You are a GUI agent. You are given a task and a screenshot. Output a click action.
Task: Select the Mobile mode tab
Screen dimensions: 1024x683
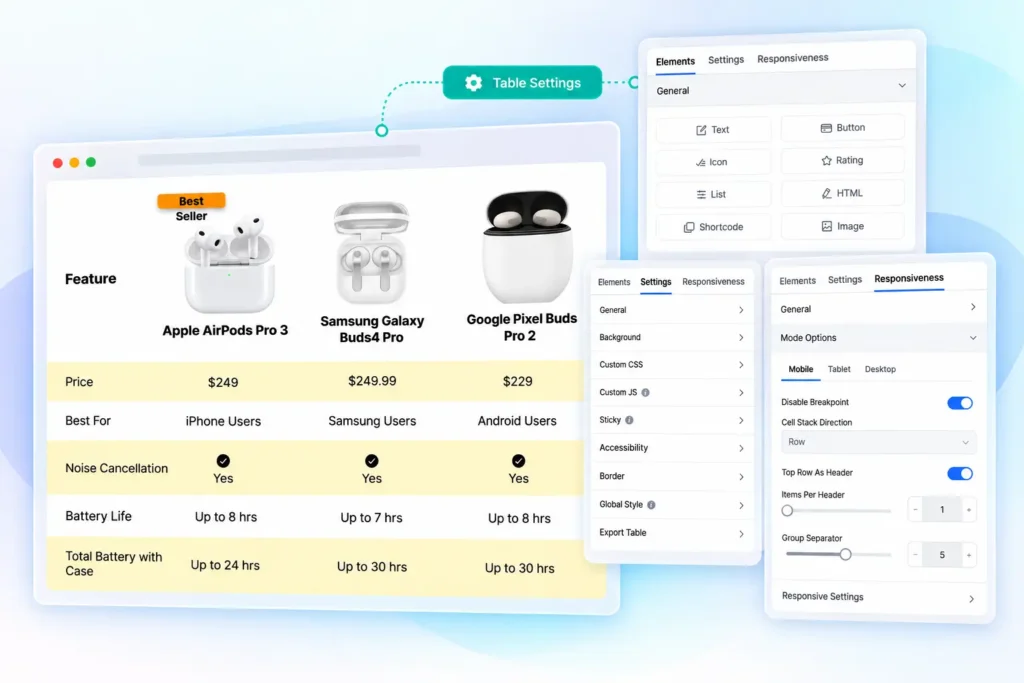(x=801, y=369)
